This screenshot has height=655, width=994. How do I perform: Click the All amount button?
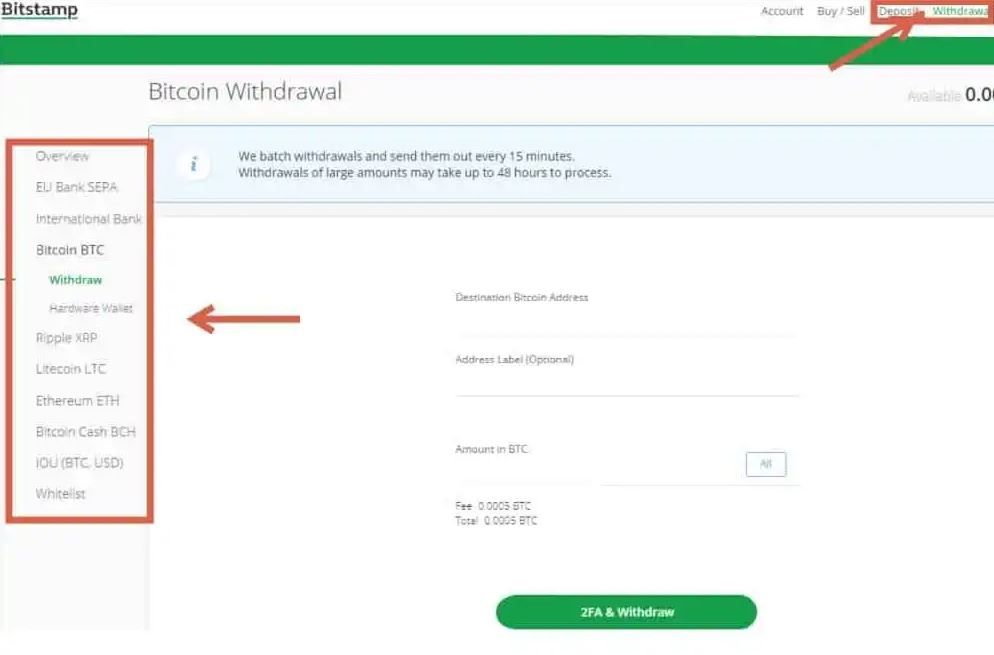click(766, 464)
